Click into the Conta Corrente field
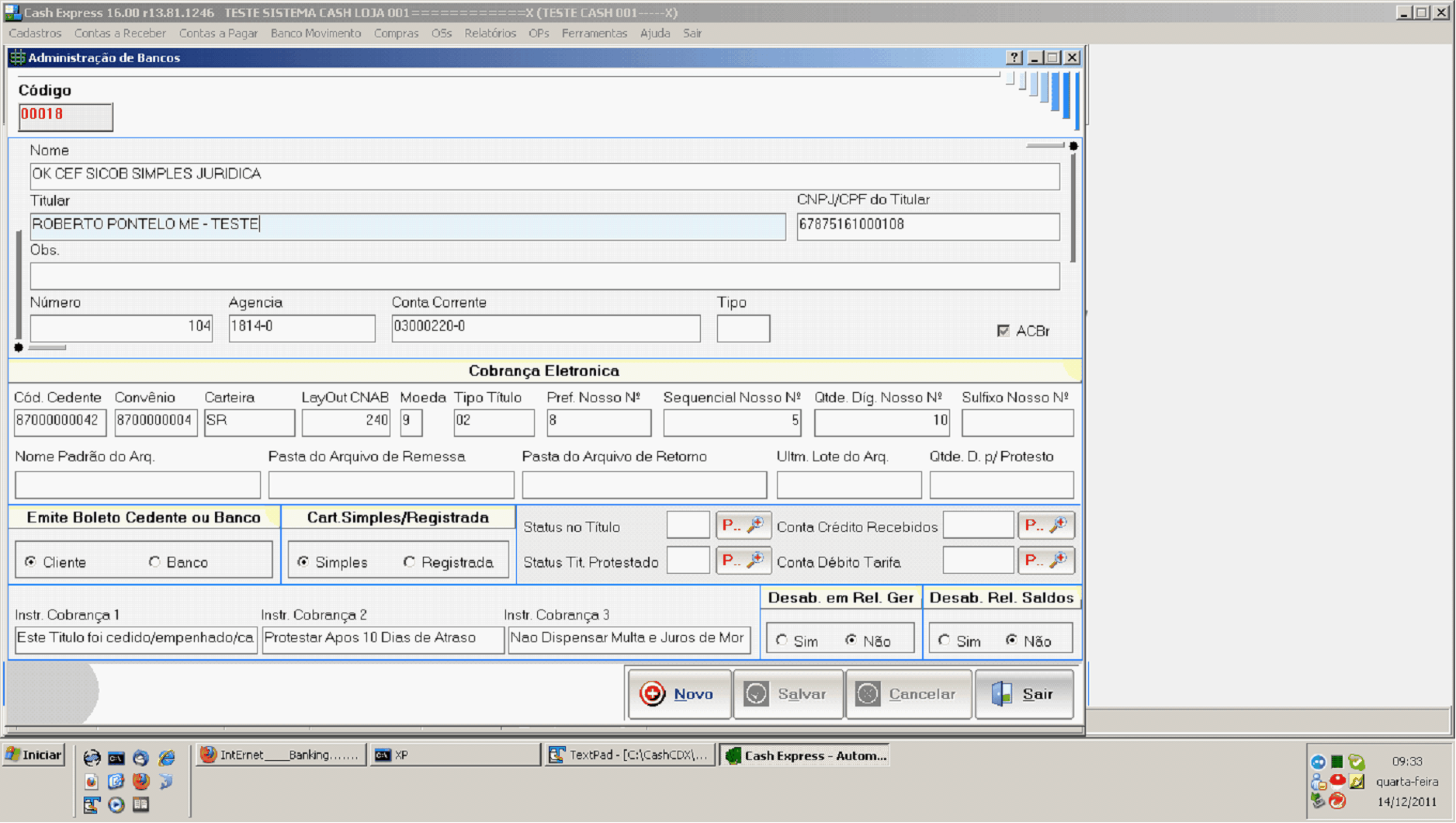The image size is (1456, 823). click(545, 327)
